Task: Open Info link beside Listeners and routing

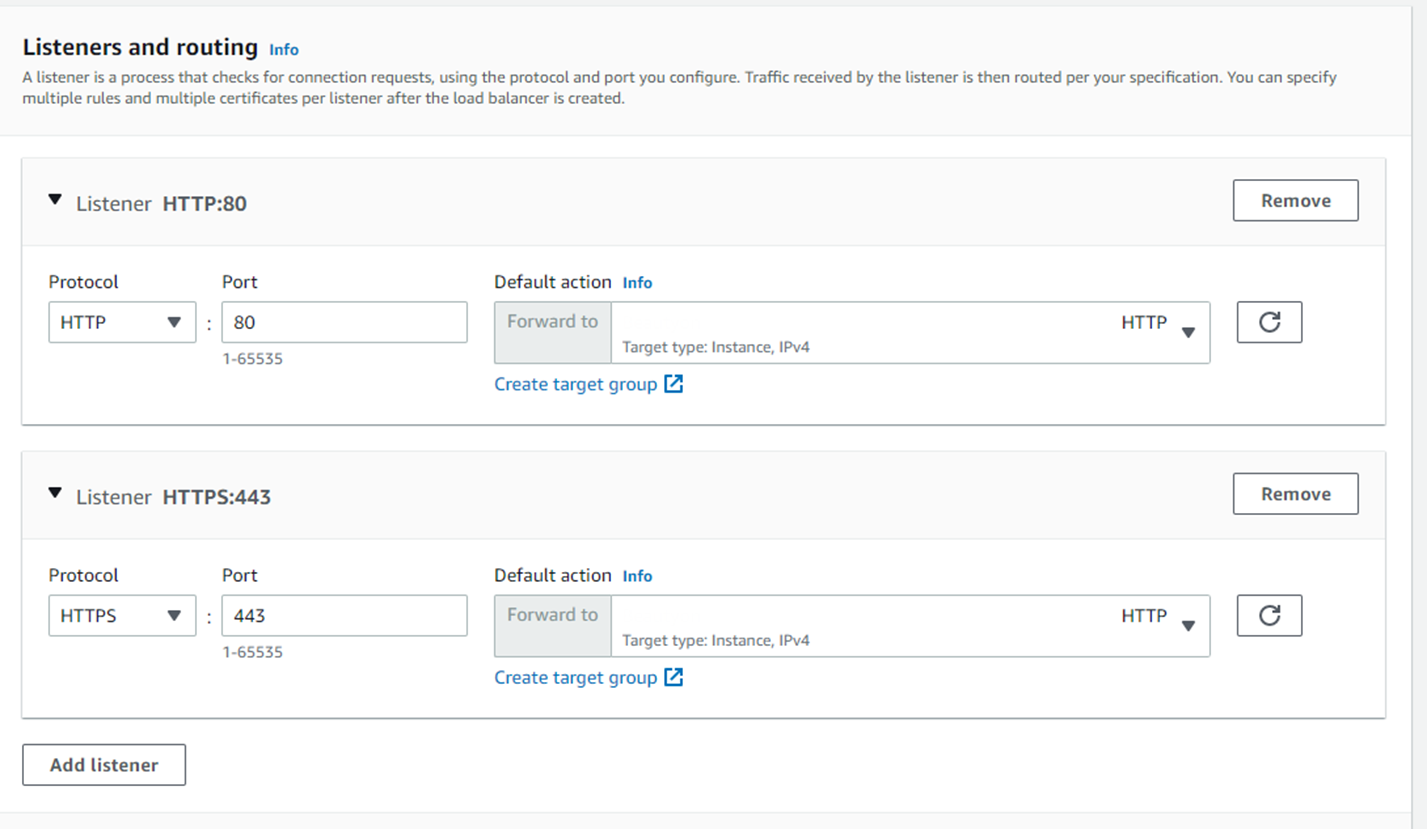Action: (284, 49)
